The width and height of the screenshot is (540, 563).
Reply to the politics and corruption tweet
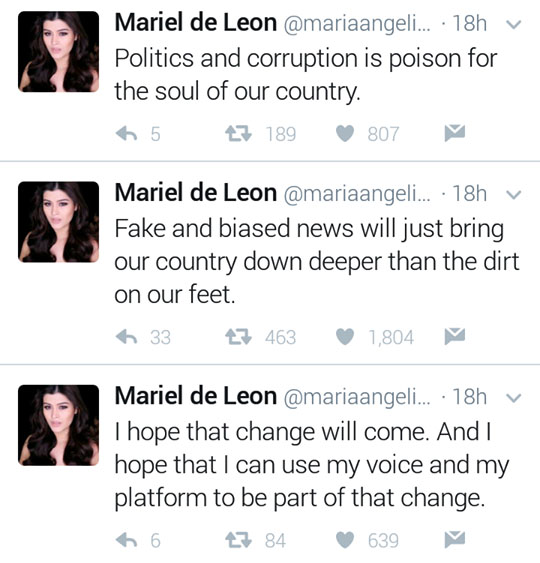coord(126,134)
